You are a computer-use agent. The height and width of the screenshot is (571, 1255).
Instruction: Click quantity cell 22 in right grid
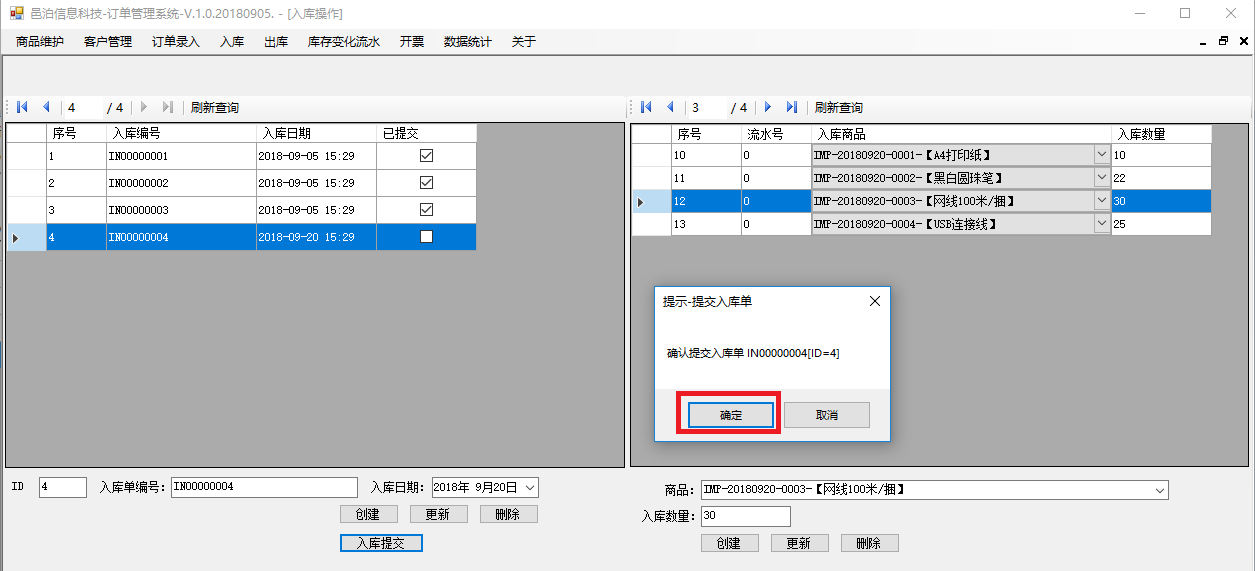[1161, 178]
